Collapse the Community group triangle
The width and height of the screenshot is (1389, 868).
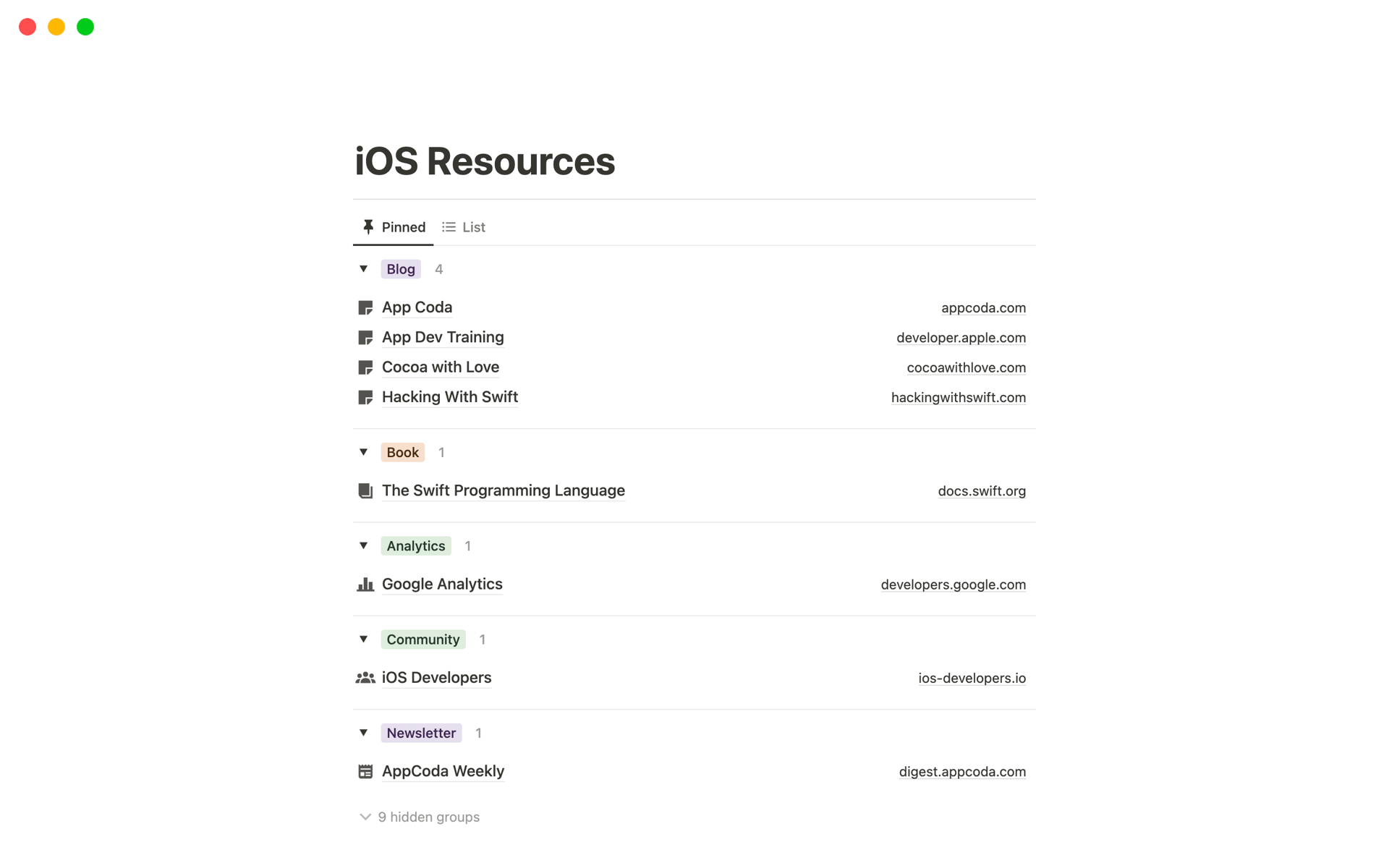(364, 639)
